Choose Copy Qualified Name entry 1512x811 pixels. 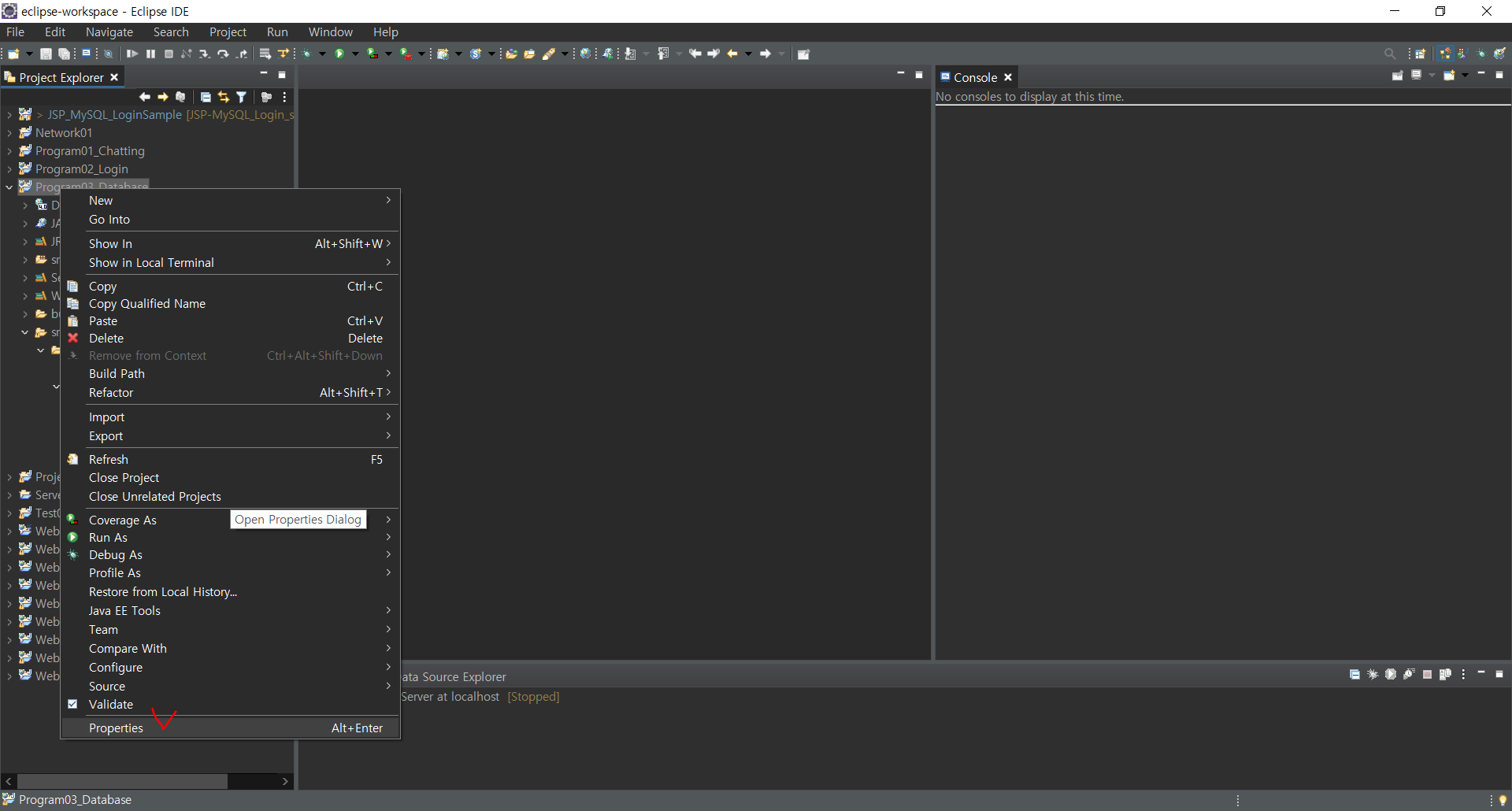pyautogui.click(x=231, y=303)
